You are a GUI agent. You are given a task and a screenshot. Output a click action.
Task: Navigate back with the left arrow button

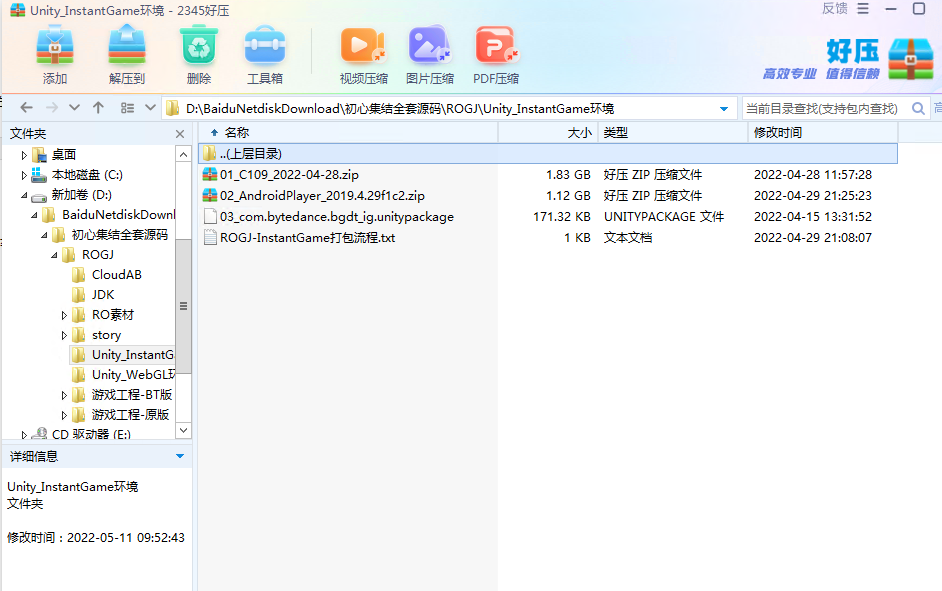pyautogui.click(x=27, y=108)
